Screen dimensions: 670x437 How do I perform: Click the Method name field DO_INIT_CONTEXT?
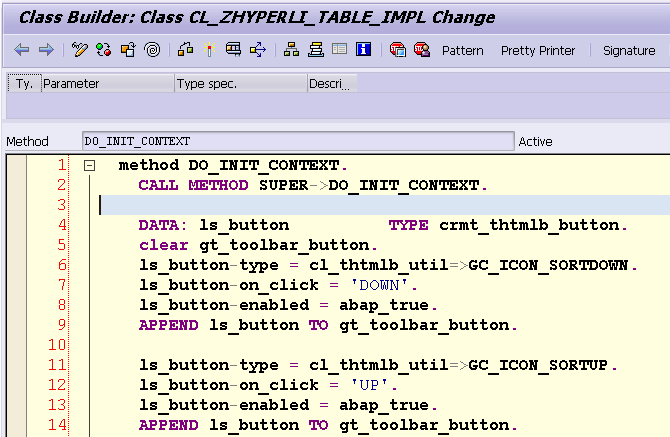tap(298, 141)
